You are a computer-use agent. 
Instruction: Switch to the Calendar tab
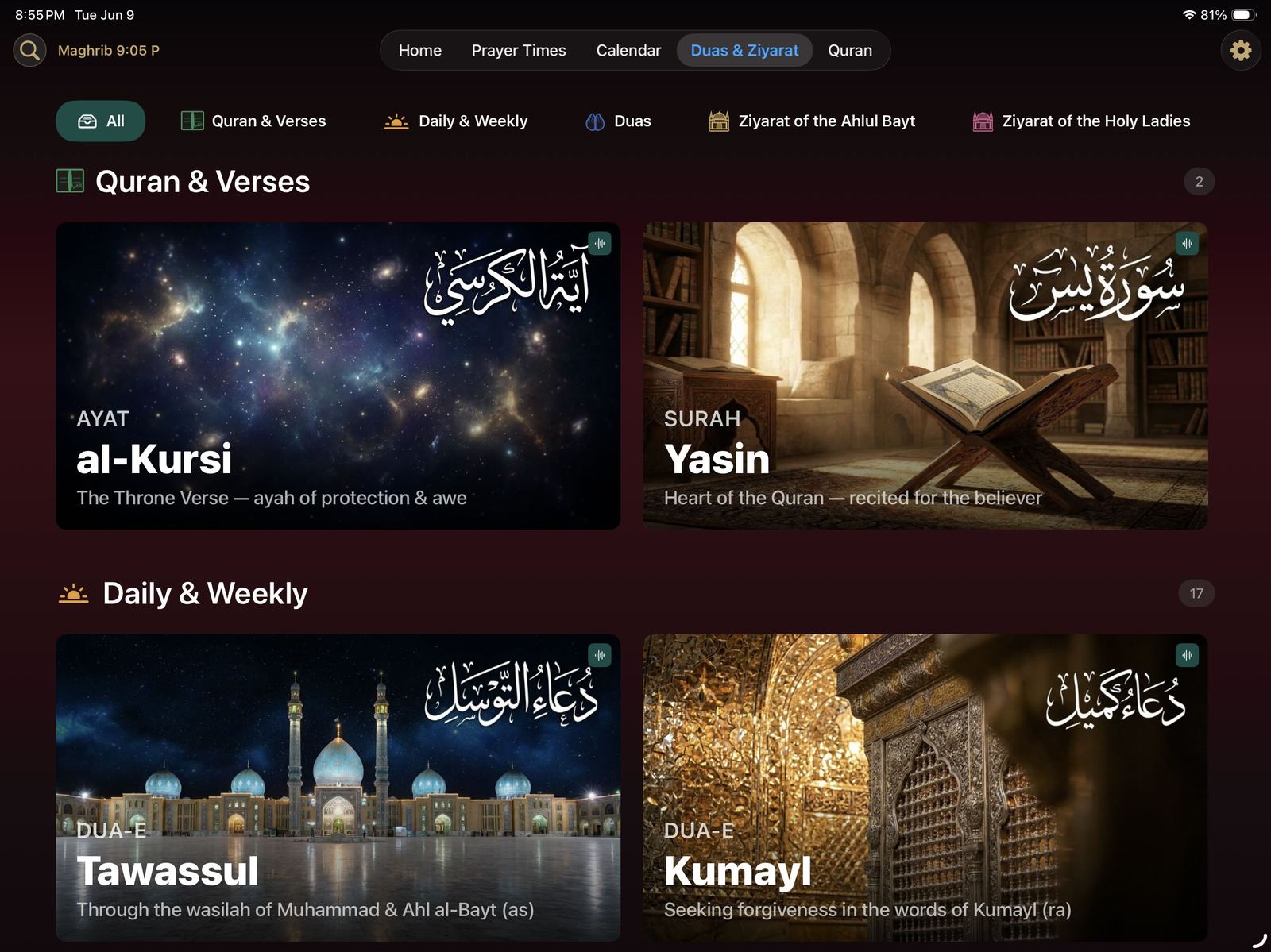628,50
